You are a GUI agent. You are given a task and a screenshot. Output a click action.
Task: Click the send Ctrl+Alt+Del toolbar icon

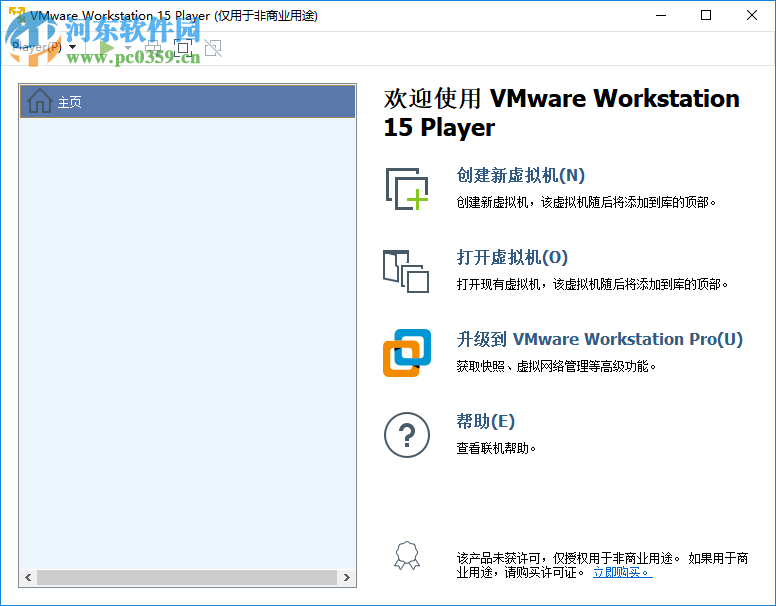pos(153,48)
